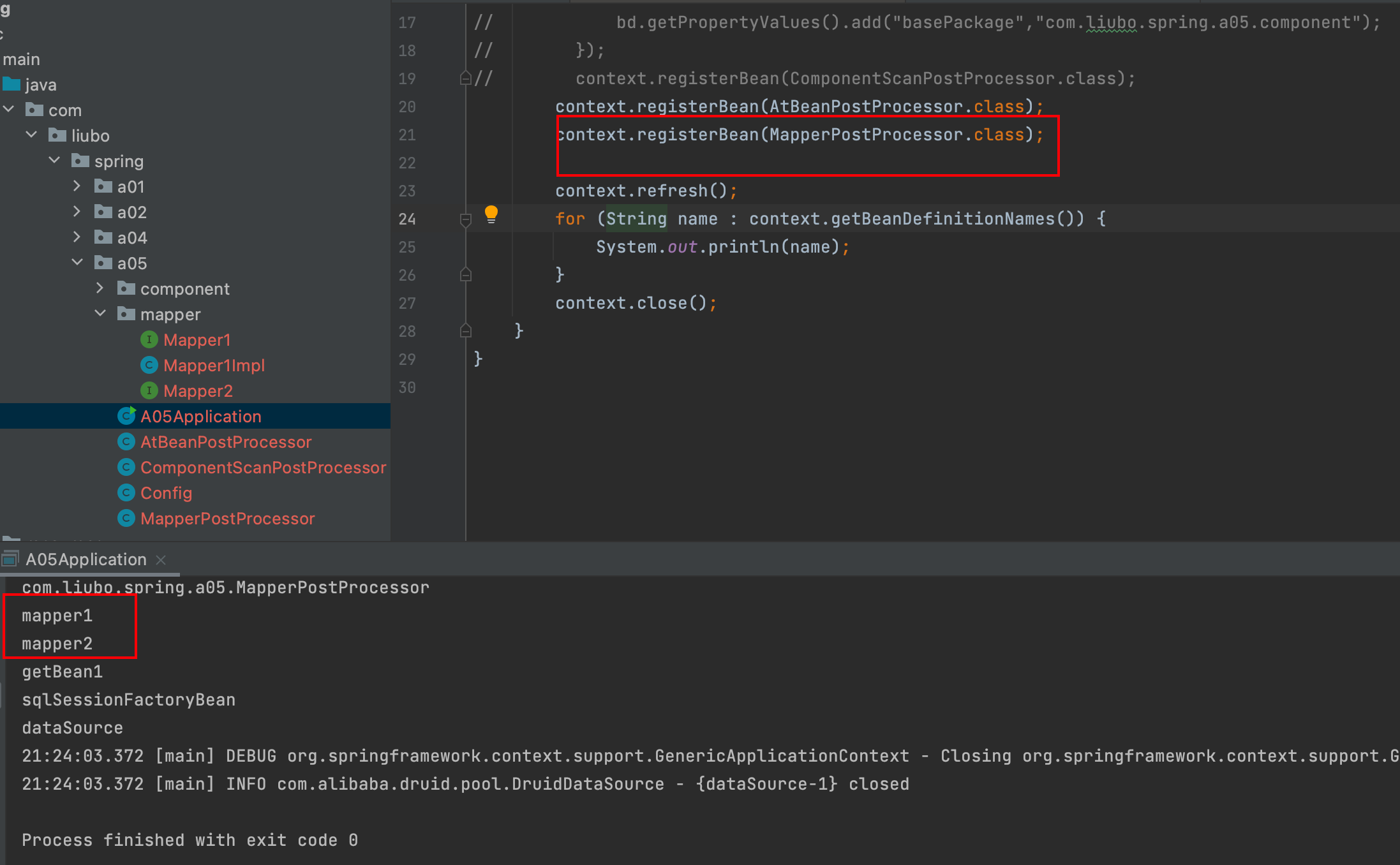This screenshot has width=1400, height=865.
Task: Click the a01 package folder icon
Action: [x=103, y=186]
